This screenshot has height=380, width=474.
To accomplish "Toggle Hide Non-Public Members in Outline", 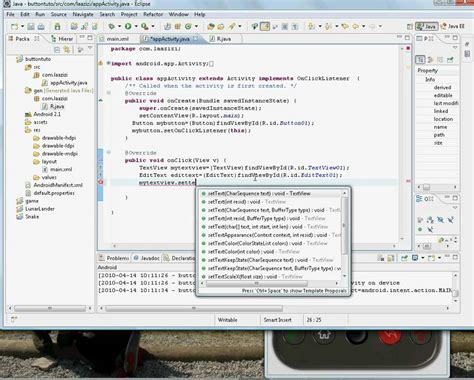I will coord(420,229).
